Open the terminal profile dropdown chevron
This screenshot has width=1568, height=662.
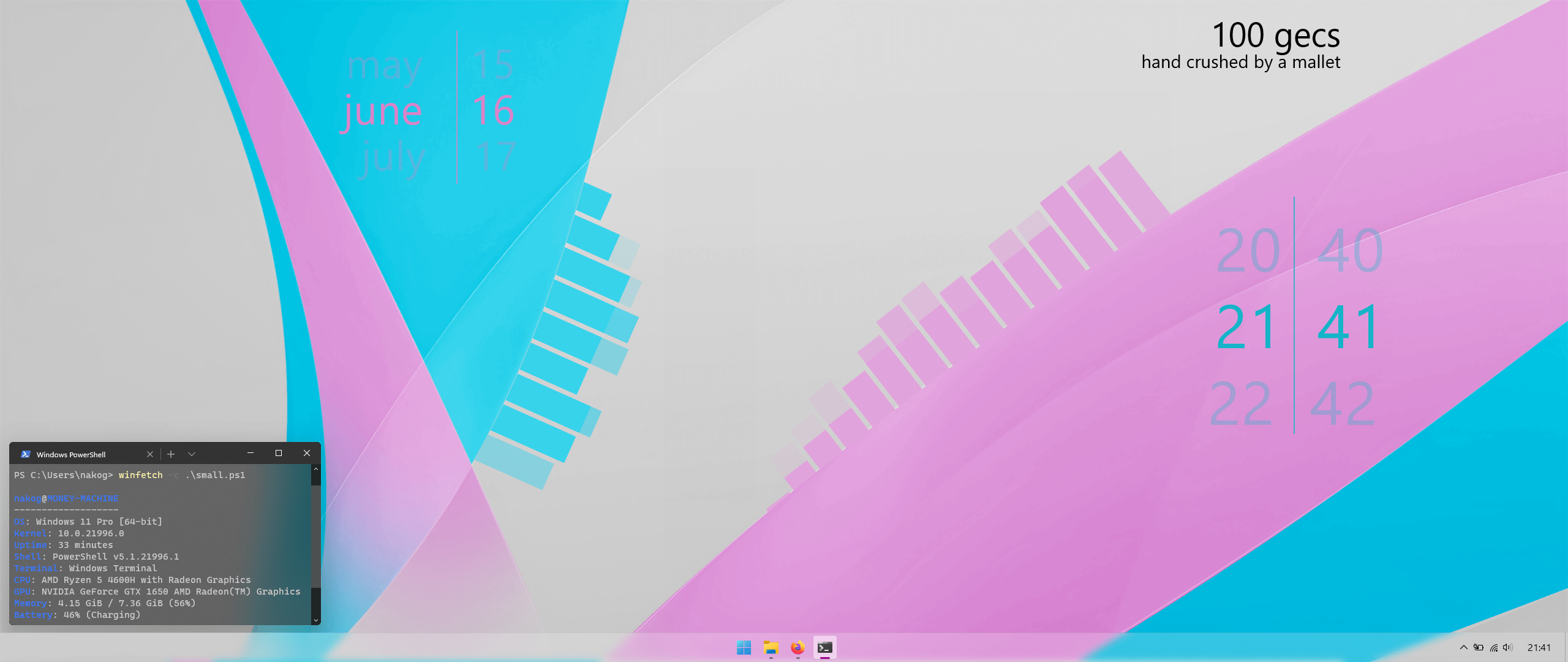(x=192, y=454)
